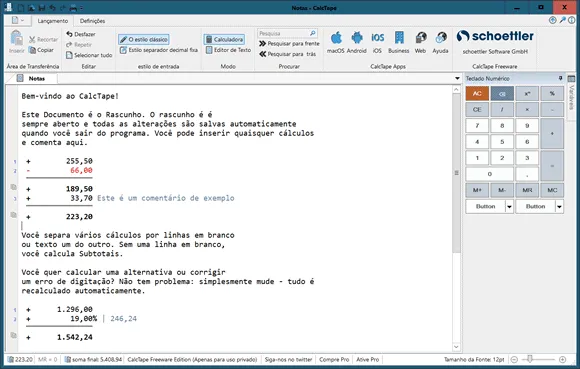580x369 pixels.
Task: Click the MR memory recall button
Action: coord(527,190)
